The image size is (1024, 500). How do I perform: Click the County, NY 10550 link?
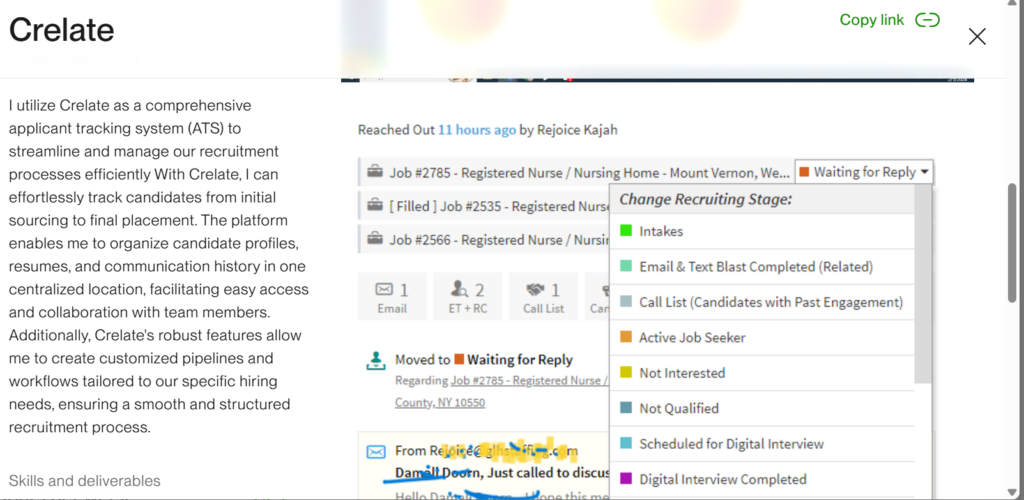point(440,403)
